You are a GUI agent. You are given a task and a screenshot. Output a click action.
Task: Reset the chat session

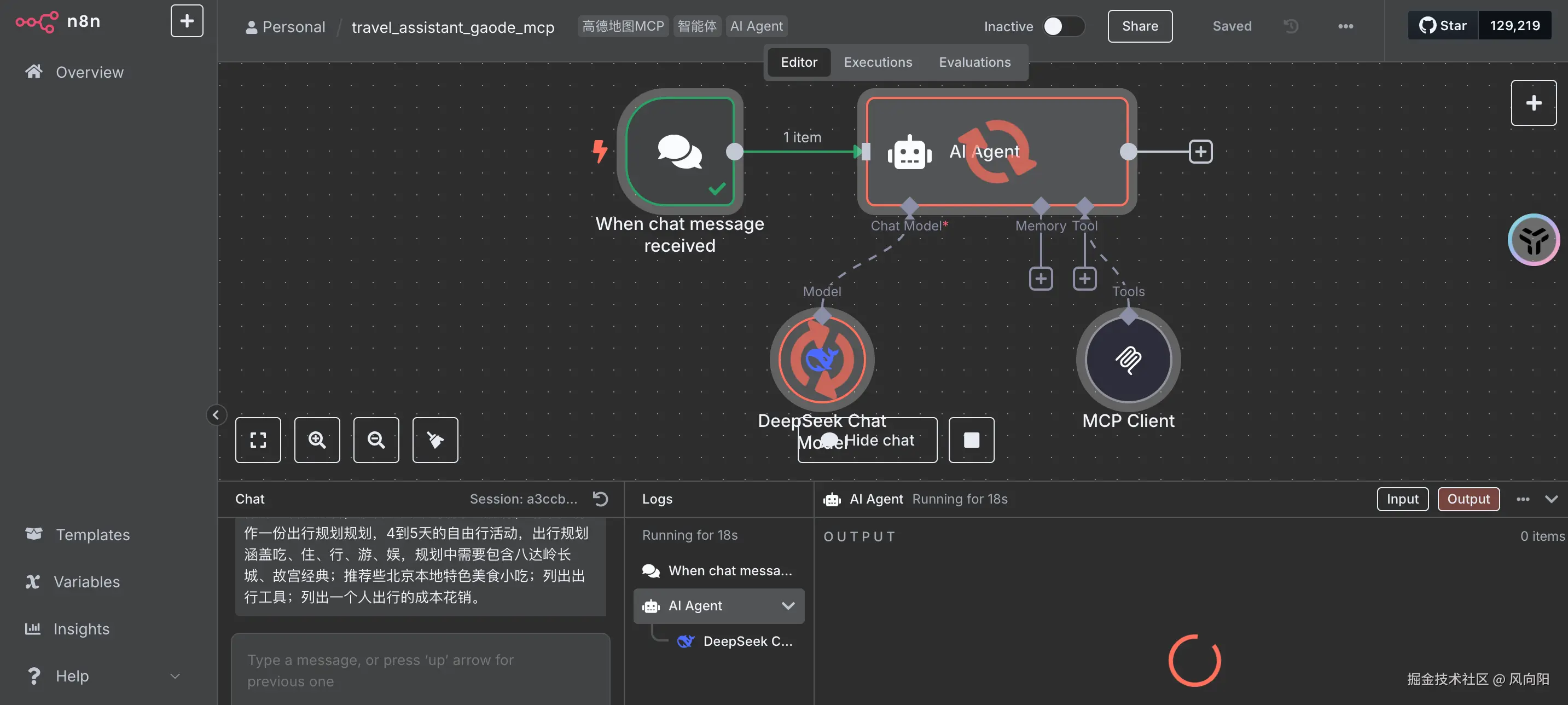[600, 499]
